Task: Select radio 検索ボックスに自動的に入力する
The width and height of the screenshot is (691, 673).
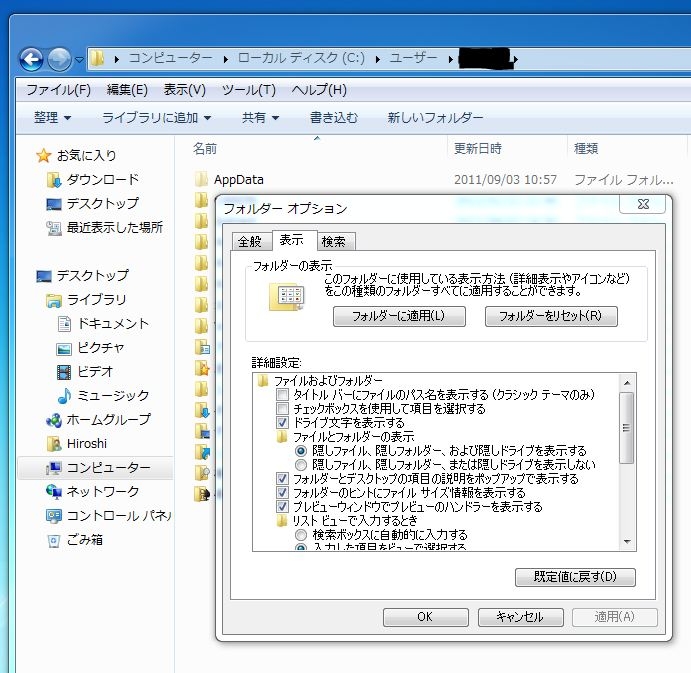Action: click(x=301, y=535)
